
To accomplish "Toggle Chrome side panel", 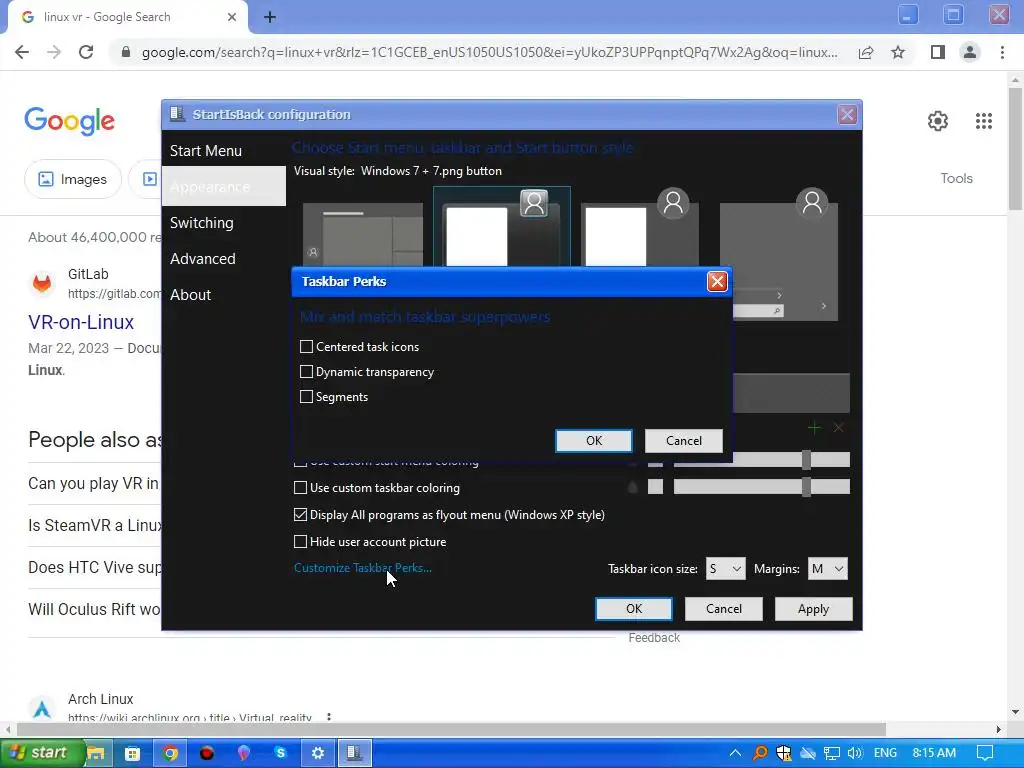I will pyautogui.click(x=938, y=52).
